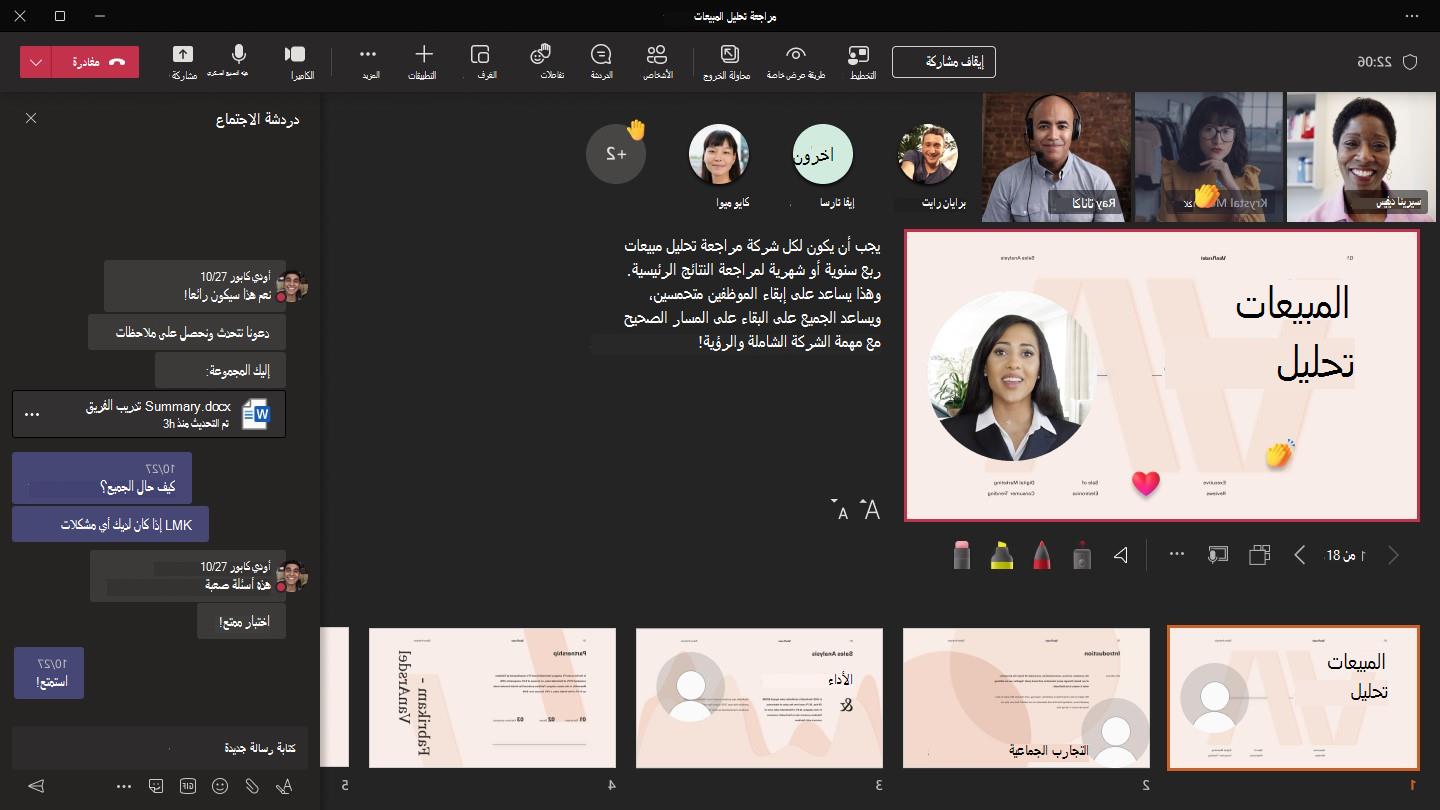This screenshot has width=1440, height=810.
Task: Mute the microphone in the meeting toolbar
Action: pyautogui.click(x=240, y=54)
